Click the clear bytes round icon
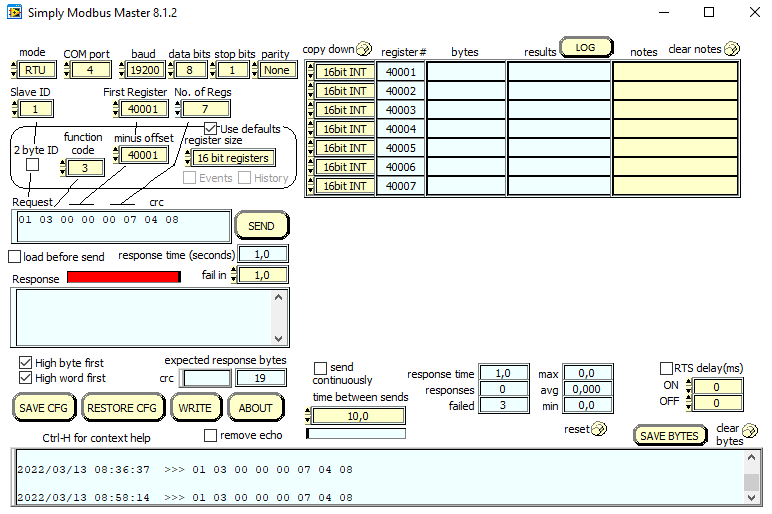 750,430
